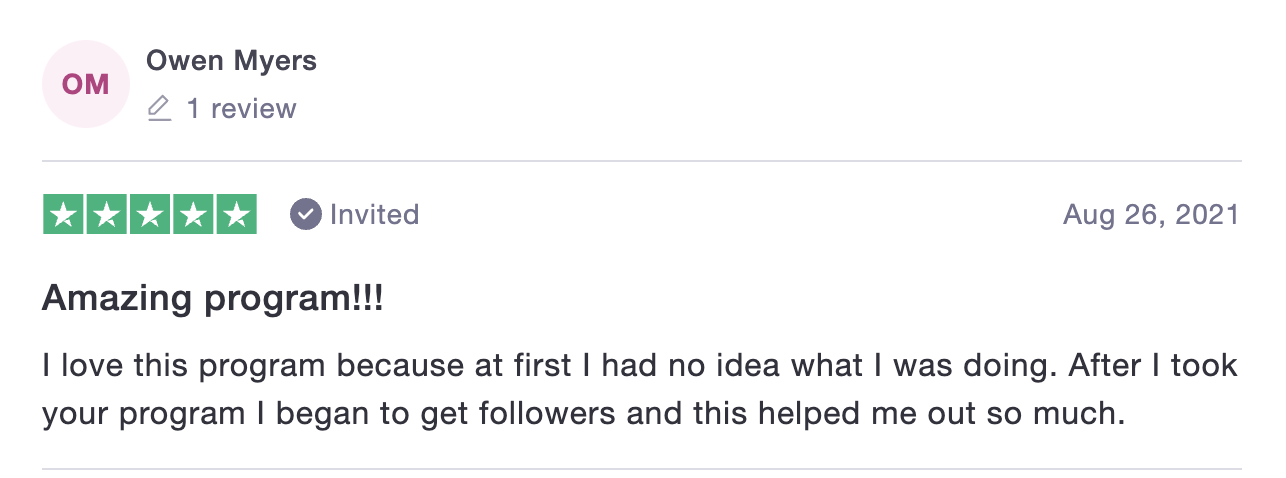Open the 'Amazing program!!!' review title

coord(213,299)
